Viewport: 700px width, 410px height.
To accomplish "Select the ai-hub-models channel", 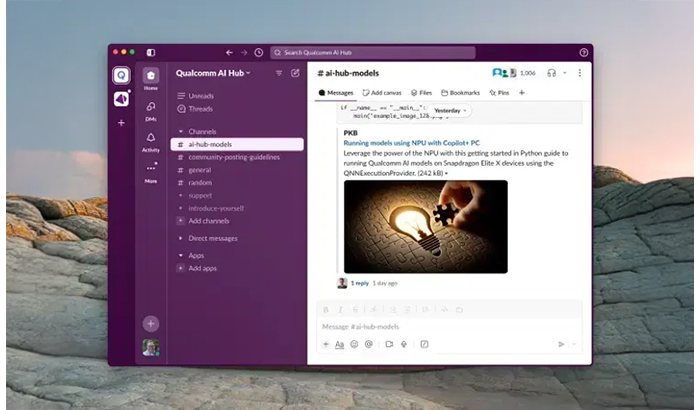I will pyautogui.click(x=237, y=144).
